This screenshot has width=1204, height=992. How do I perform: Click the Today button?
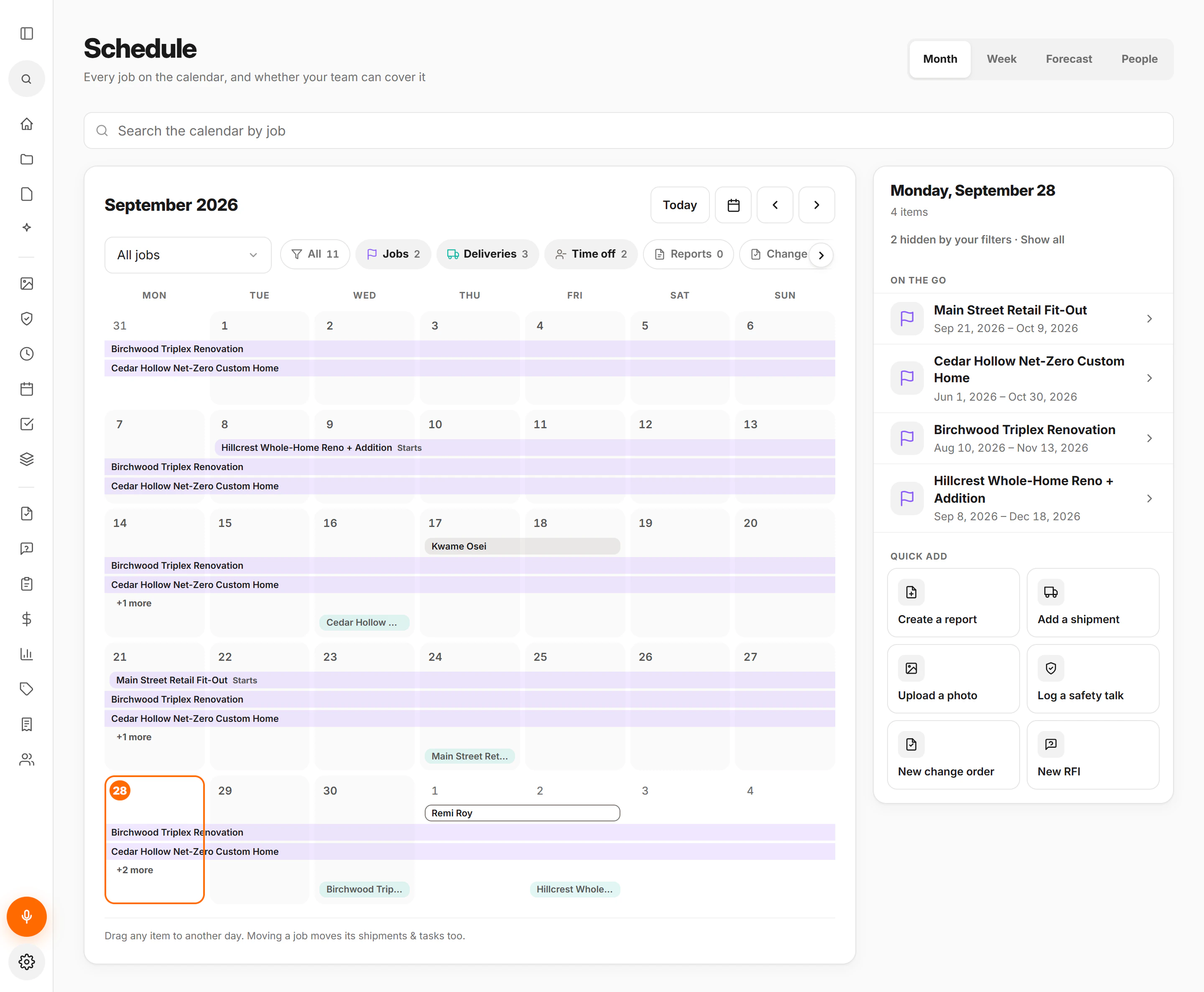[x=680, y=205]
